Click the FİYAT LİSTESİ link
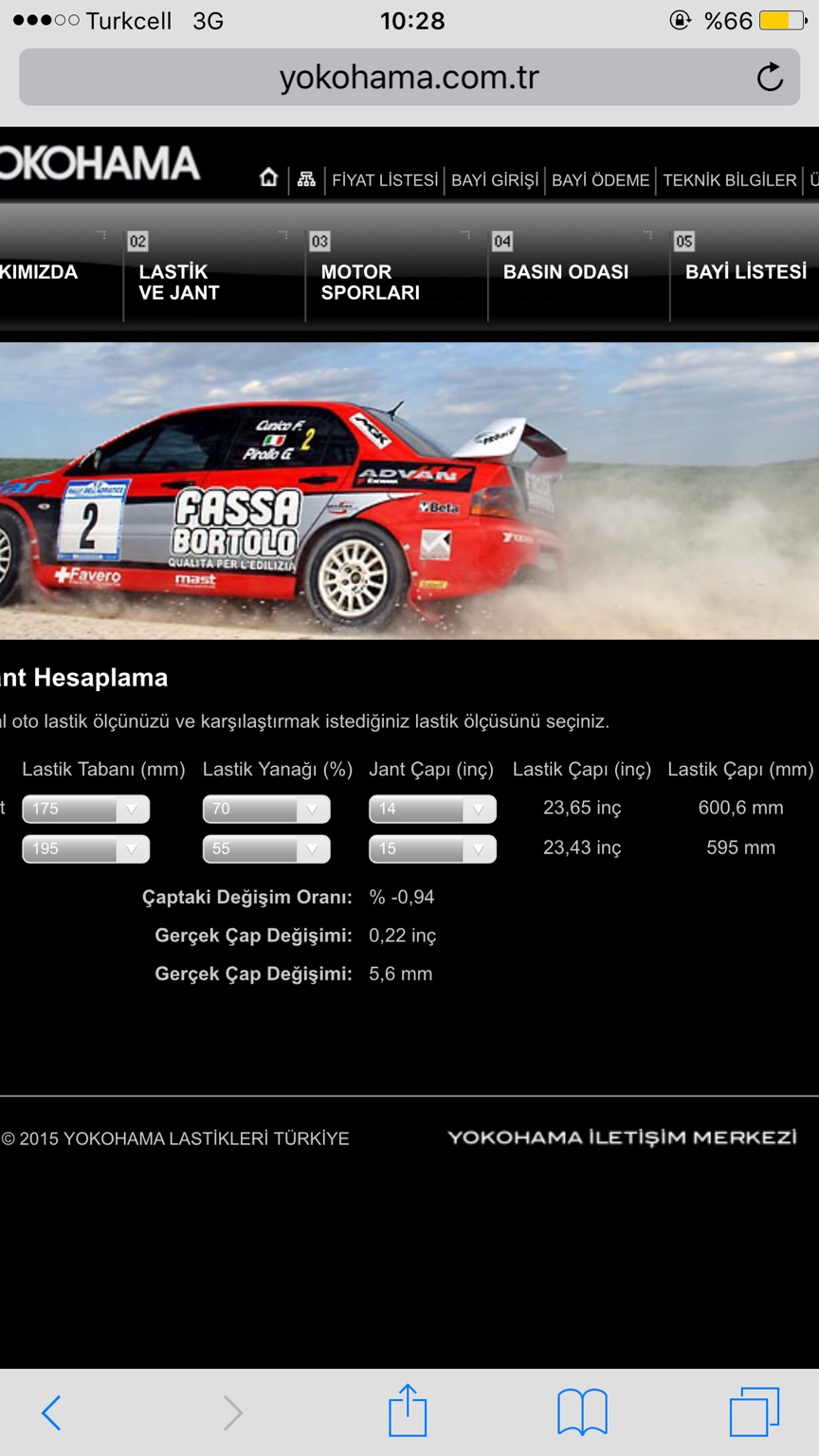The width and height of the screenshot is (819, 1456). 385,180
